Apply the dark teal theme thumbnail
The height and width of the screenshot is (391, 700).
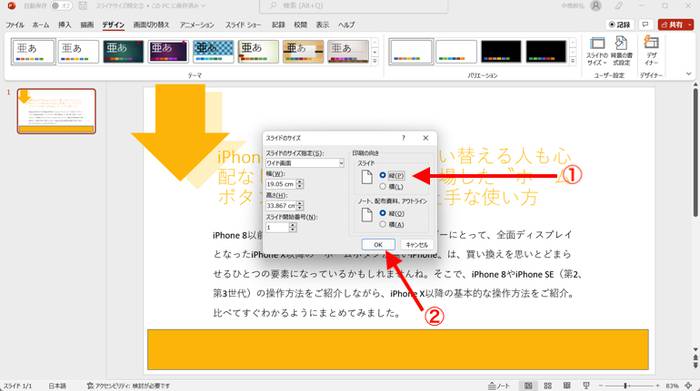coord(124,51)
